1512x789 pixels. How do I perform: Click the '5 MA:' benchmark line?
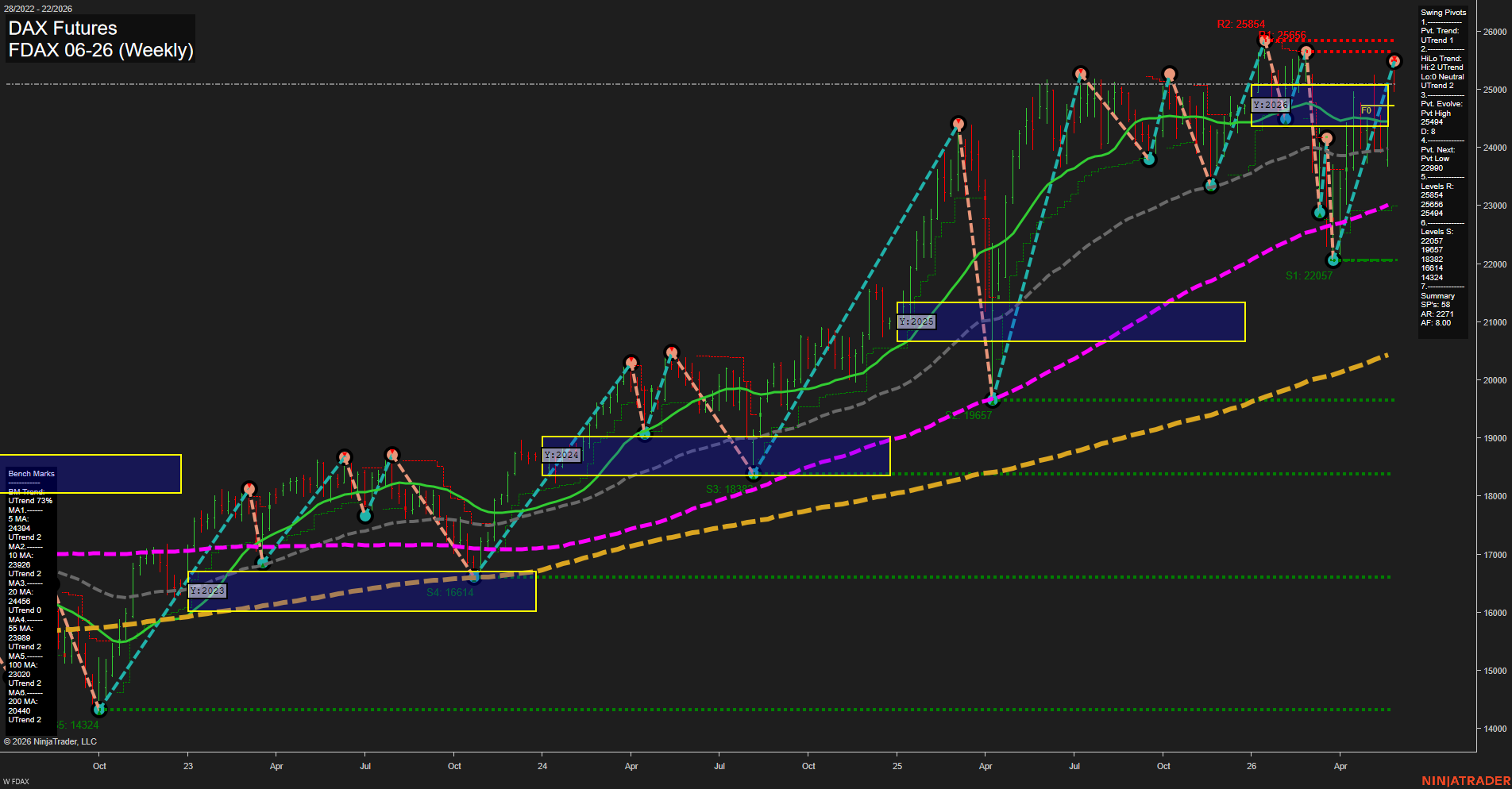click(18, 519)
